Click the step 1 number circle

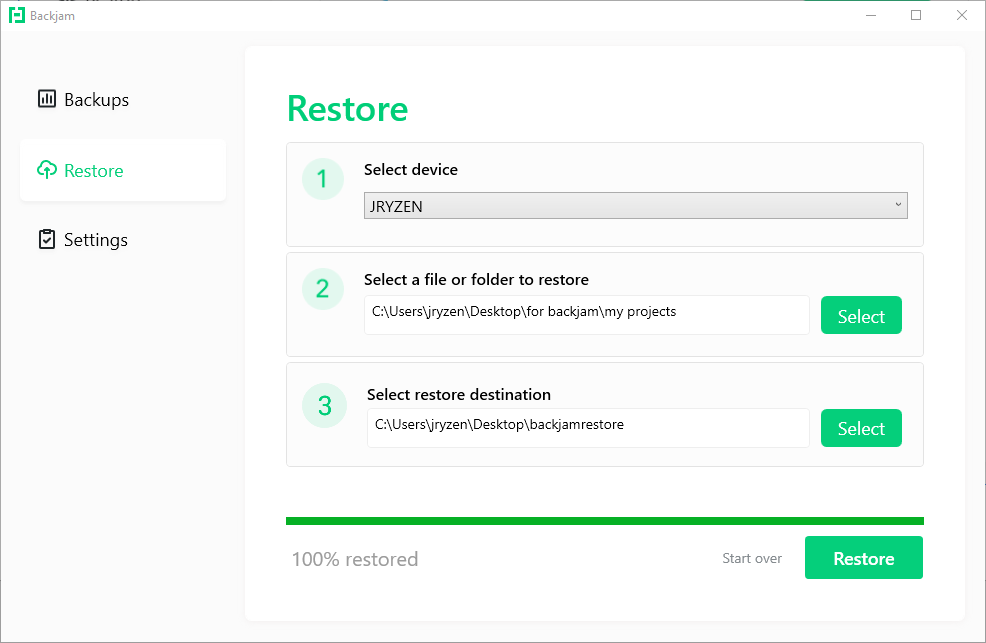[322, 179]
